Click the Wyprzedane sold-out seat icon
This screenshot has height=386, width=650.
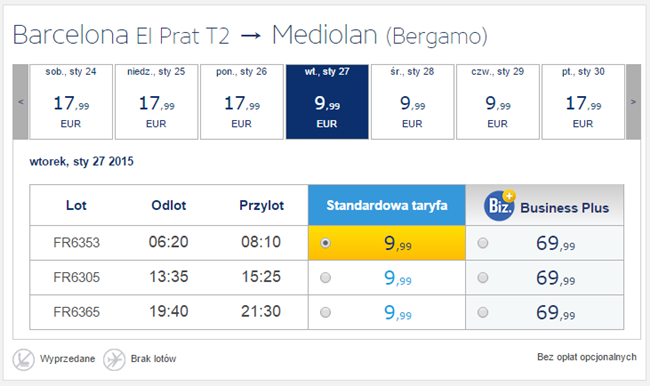pos(24,359)
